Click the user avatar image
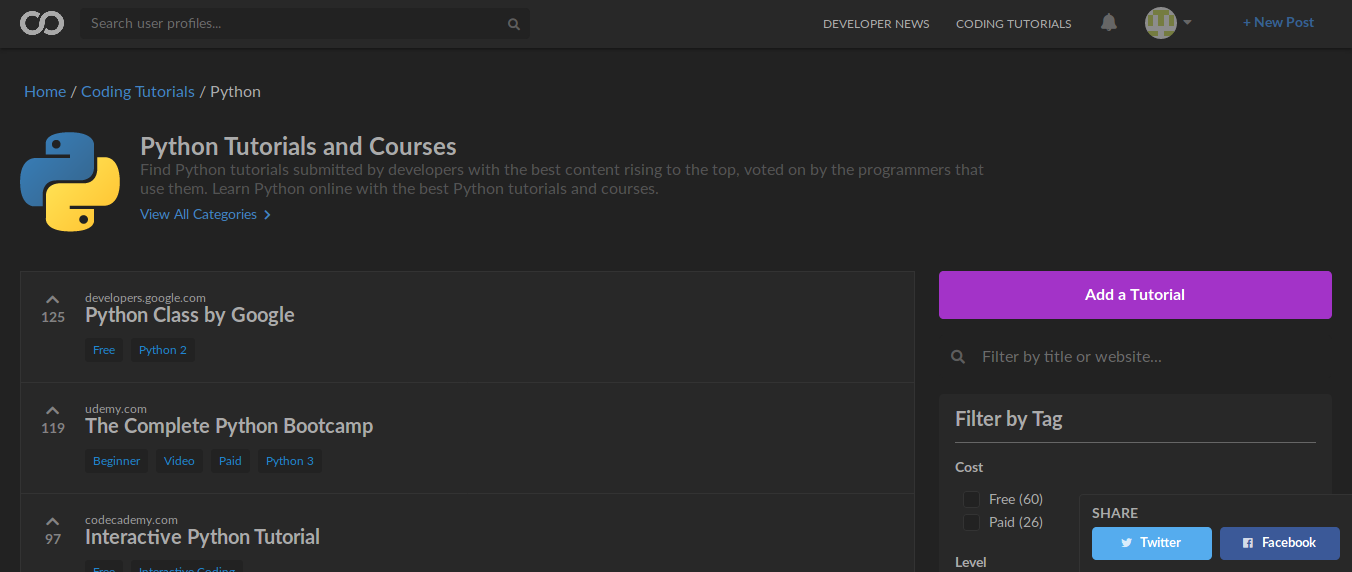 tap(1161, 23)
